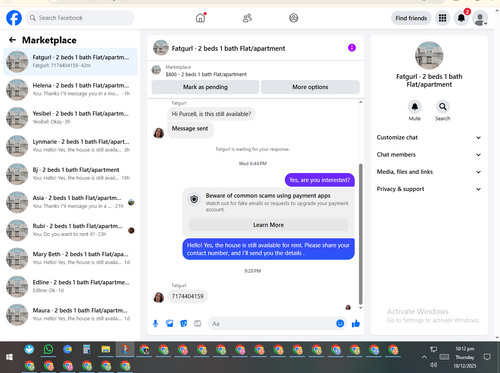
Task: Choose a GIF from composer
Action: 198,323
